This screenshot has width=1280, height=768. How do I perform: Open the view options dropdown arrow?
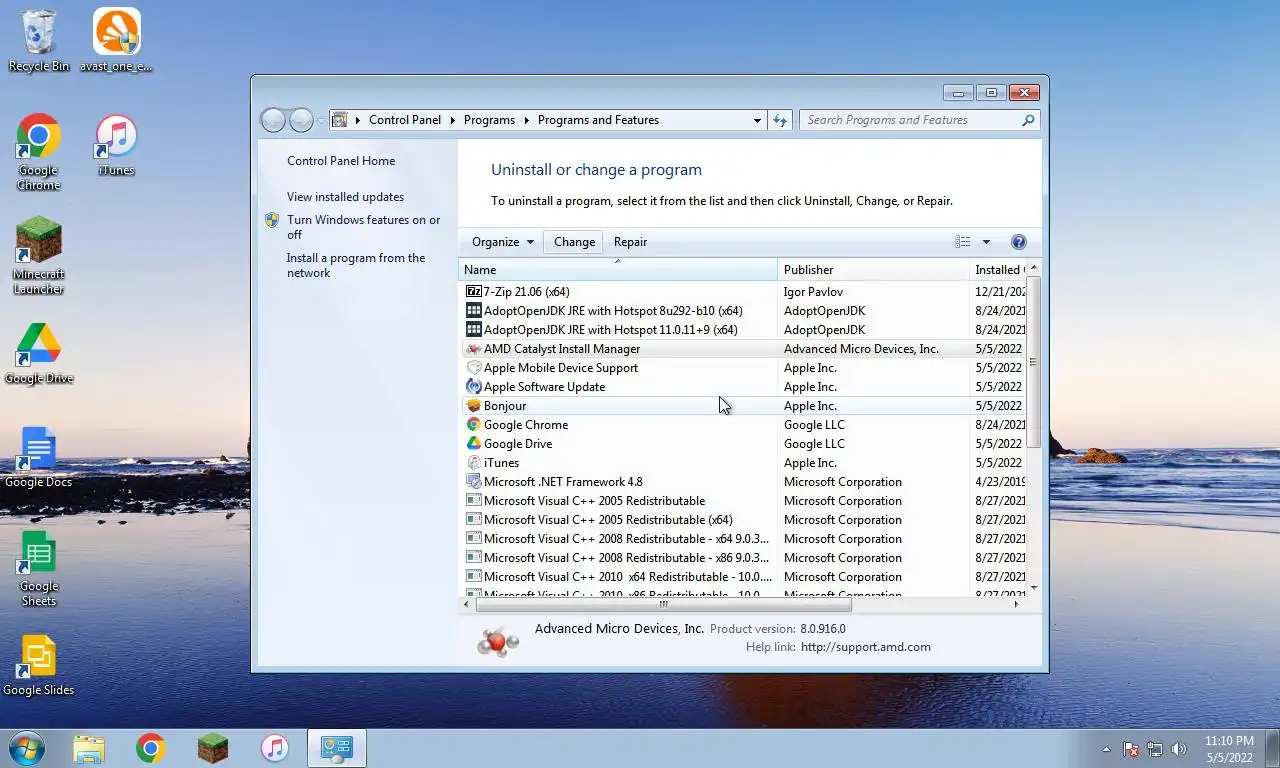[x=986, y=242]
